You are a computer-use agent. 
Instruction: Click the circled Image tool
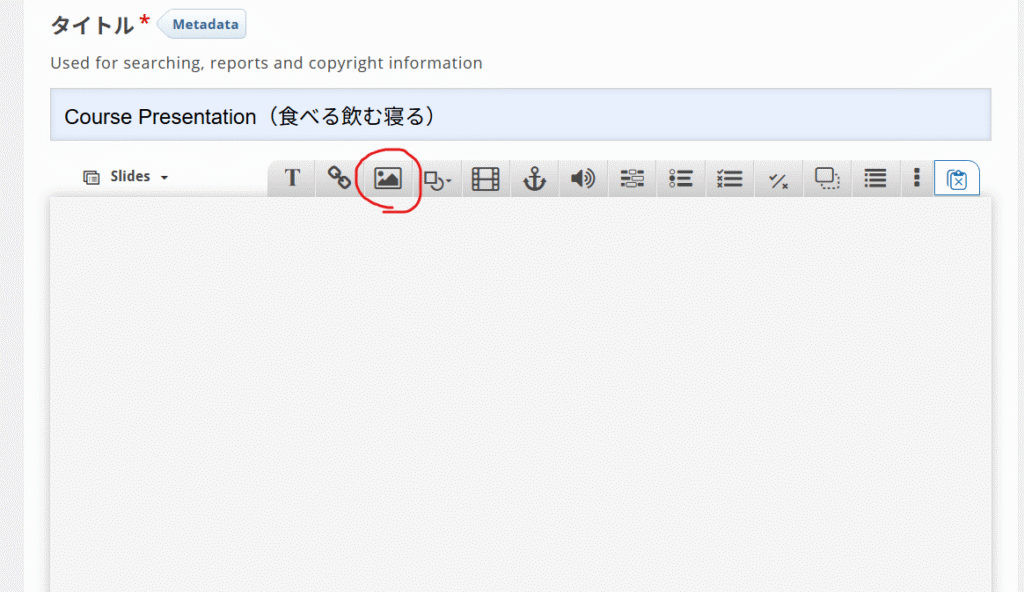click(x=388, y=179)
